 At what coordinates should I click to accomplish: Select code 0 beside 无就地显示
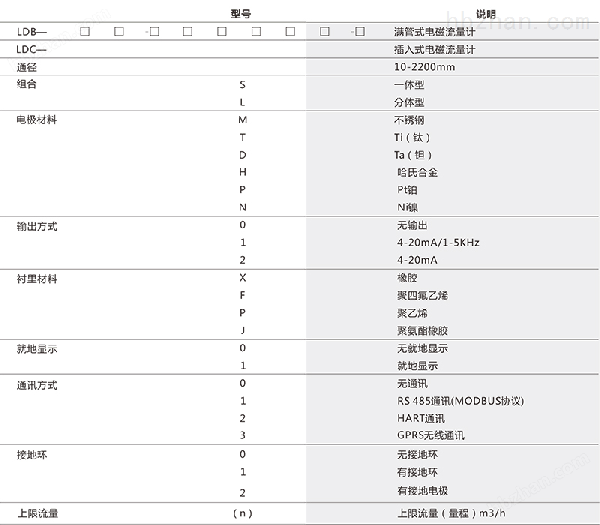243,348
